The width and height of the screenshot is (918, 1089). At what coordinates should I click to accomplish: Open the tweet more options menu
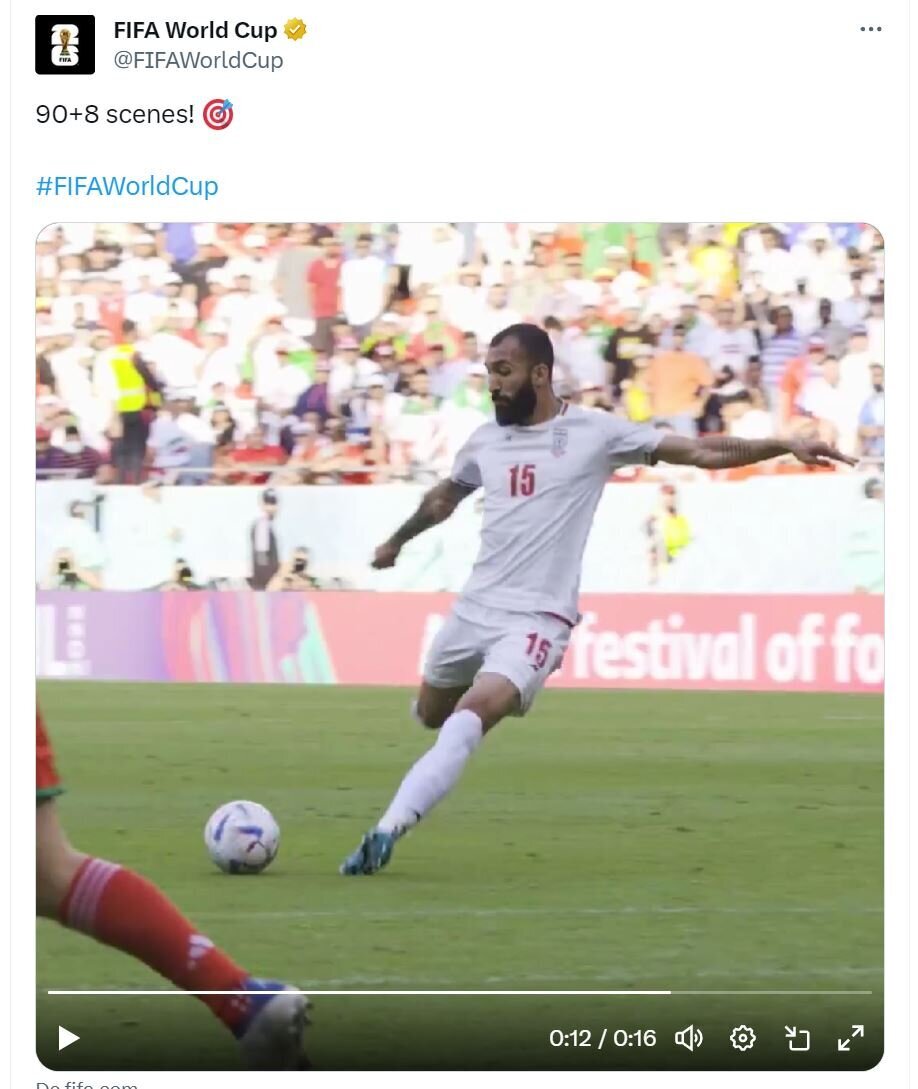(870, 29)
